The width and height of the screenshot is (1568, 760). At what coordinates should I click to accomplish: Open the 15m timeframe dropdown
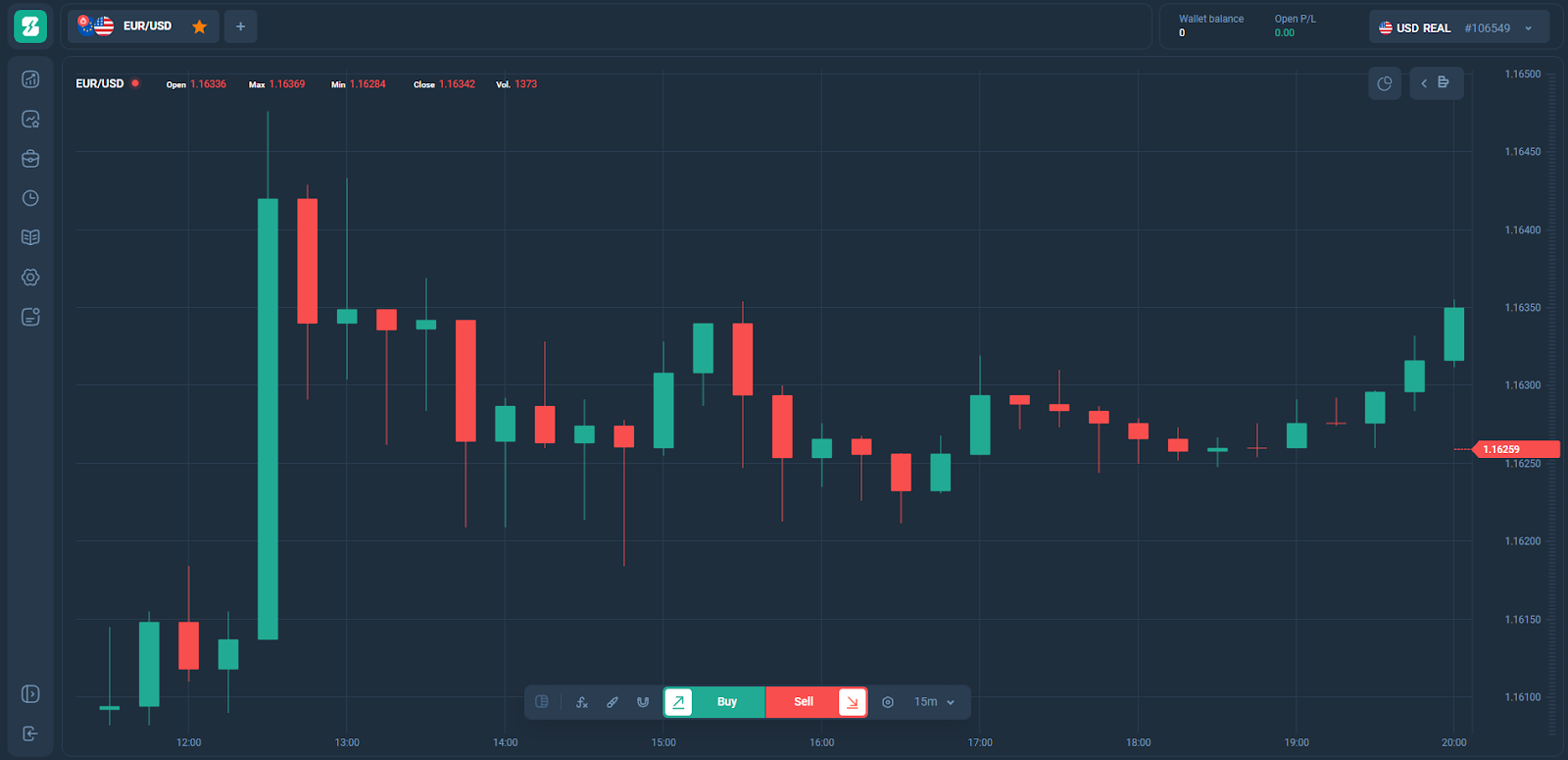934,702
